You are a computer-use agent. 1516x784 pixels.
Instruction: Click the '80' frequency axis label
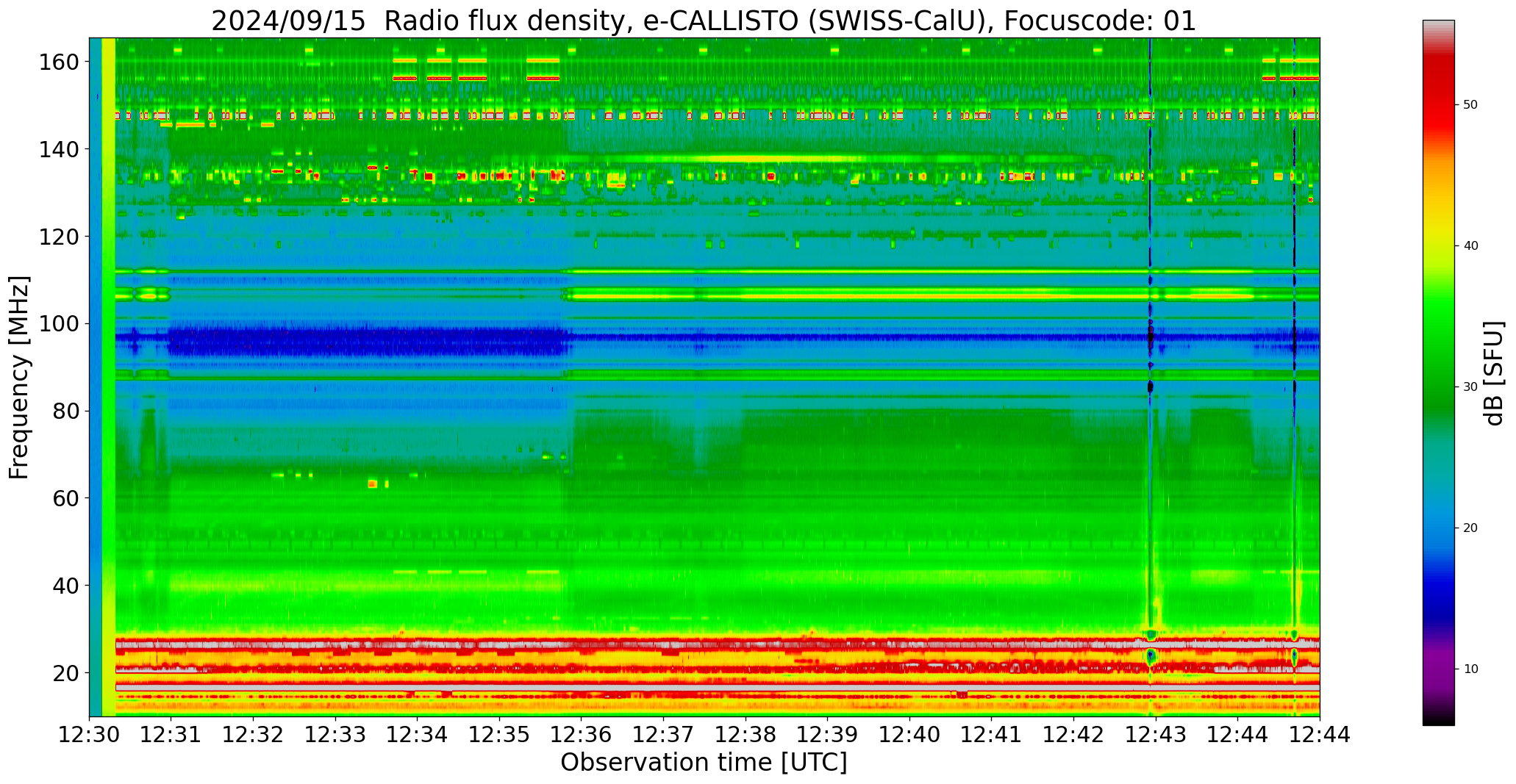tap(66, 411)
